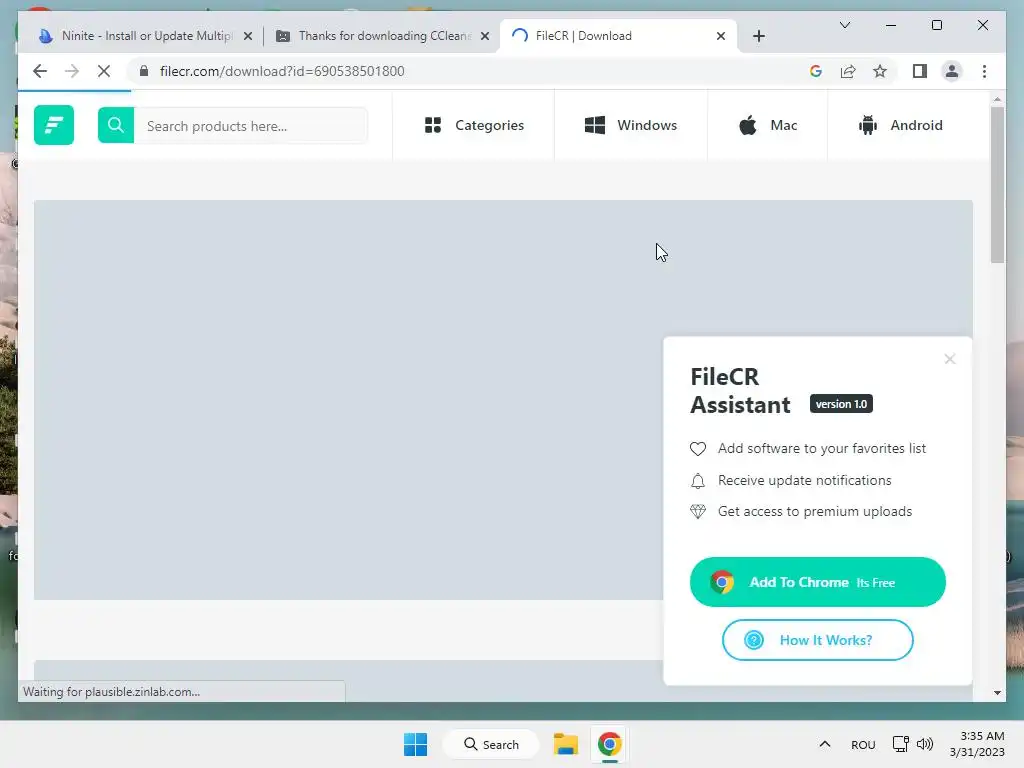Viewport: 1024px width, 768px height.
Task: Click the network status tray icon
Action: tap(901, 744)
